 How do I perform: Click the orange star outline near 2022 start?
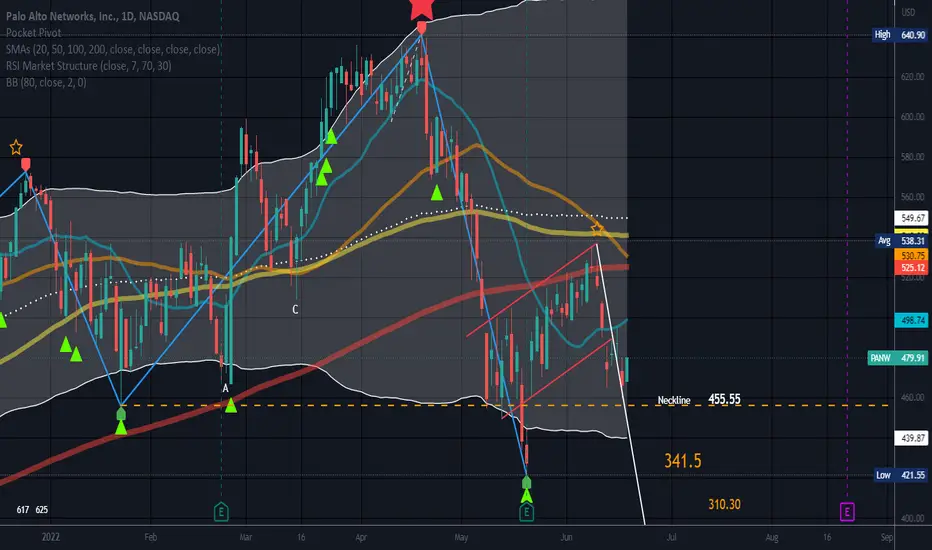[x=16, y=147]
